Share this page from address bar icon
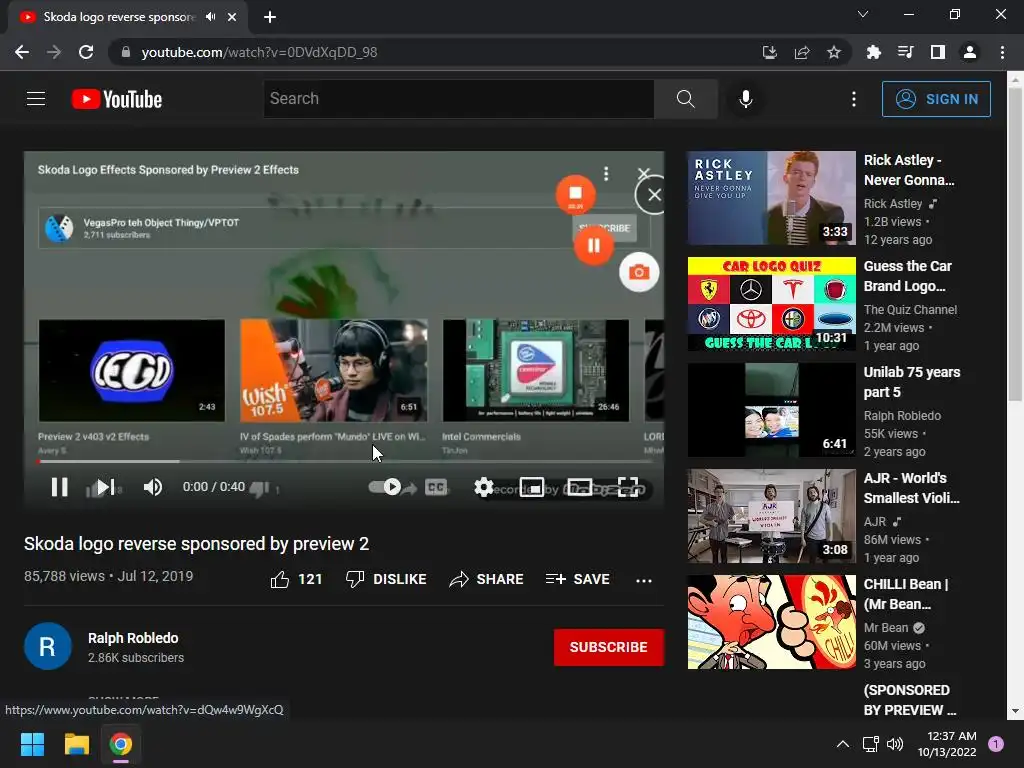Screen dimensions: 1024x768 coord(802,52)
